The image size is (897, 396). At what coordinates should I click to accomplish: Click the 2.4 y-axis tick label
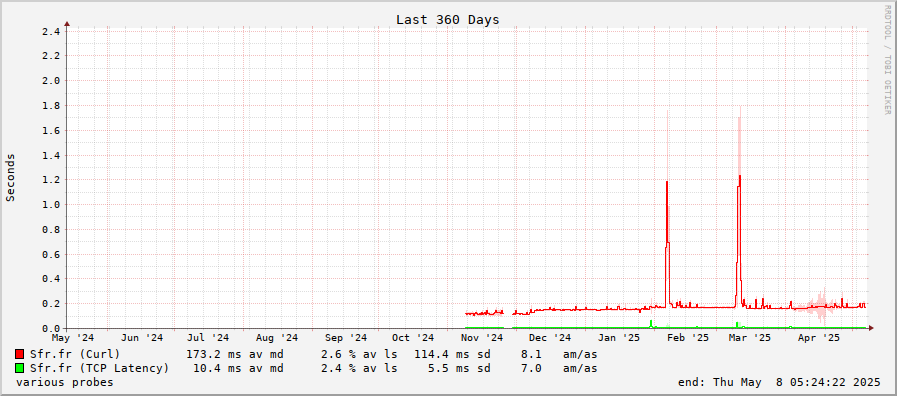(51, 31)
